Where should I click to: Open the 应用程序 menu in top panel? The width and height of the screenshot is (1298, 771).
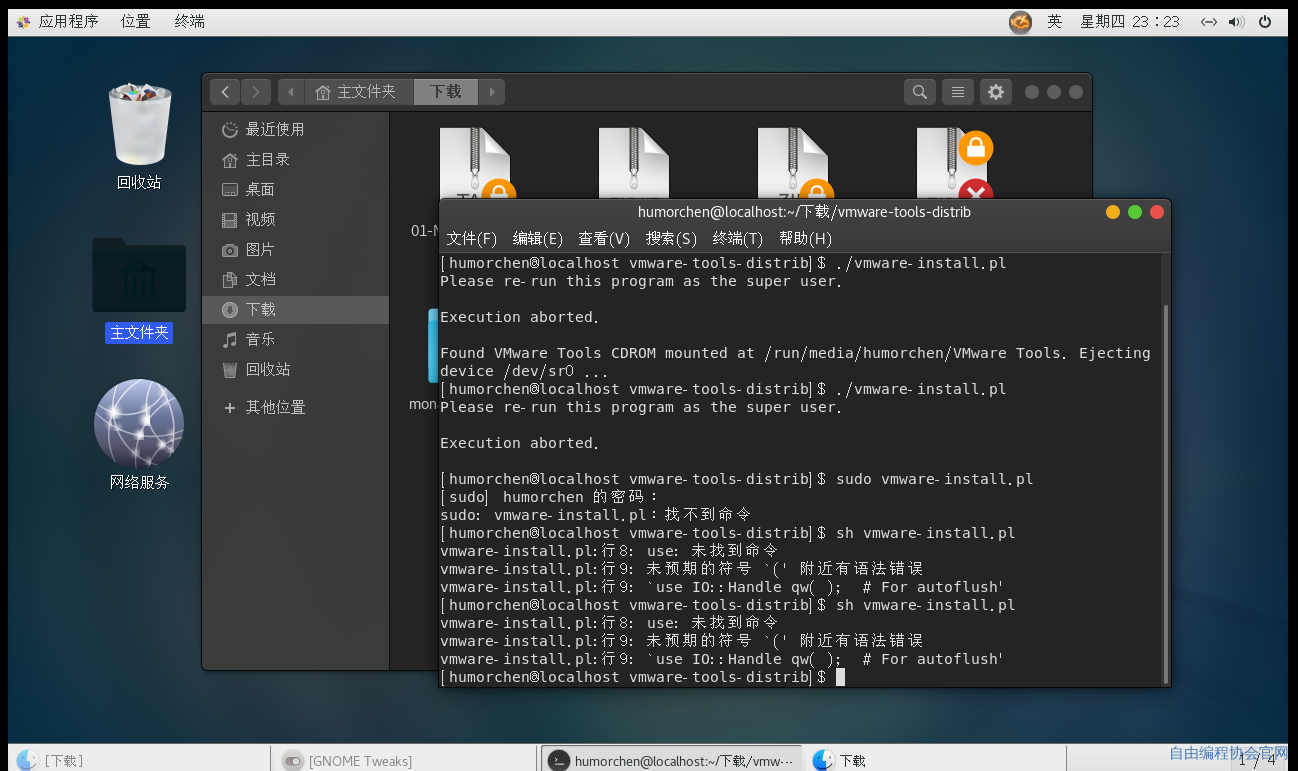point(58,21)
